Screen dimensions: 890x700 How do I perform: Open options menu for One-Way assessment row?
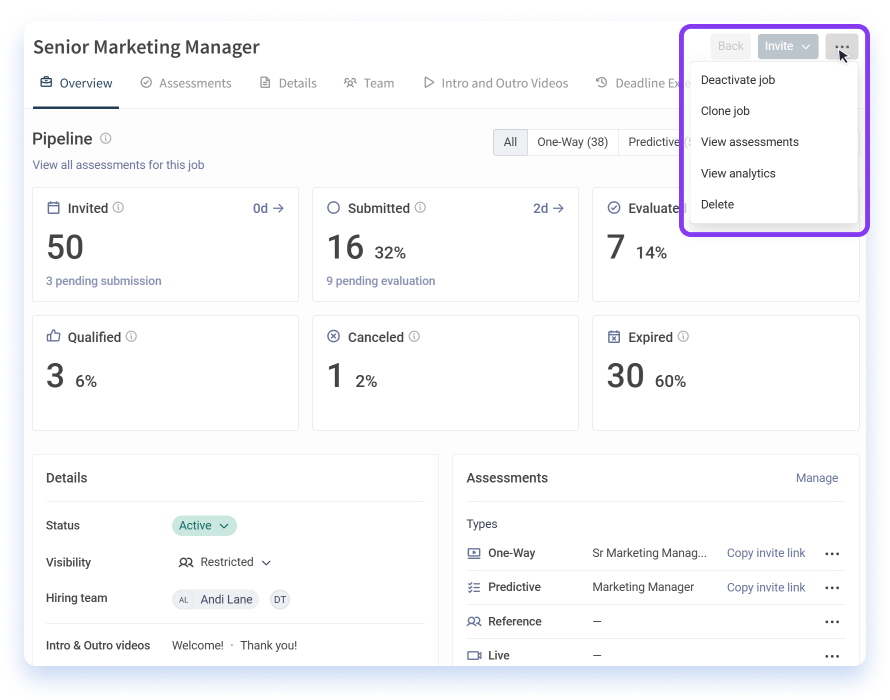tap(832, 554)
